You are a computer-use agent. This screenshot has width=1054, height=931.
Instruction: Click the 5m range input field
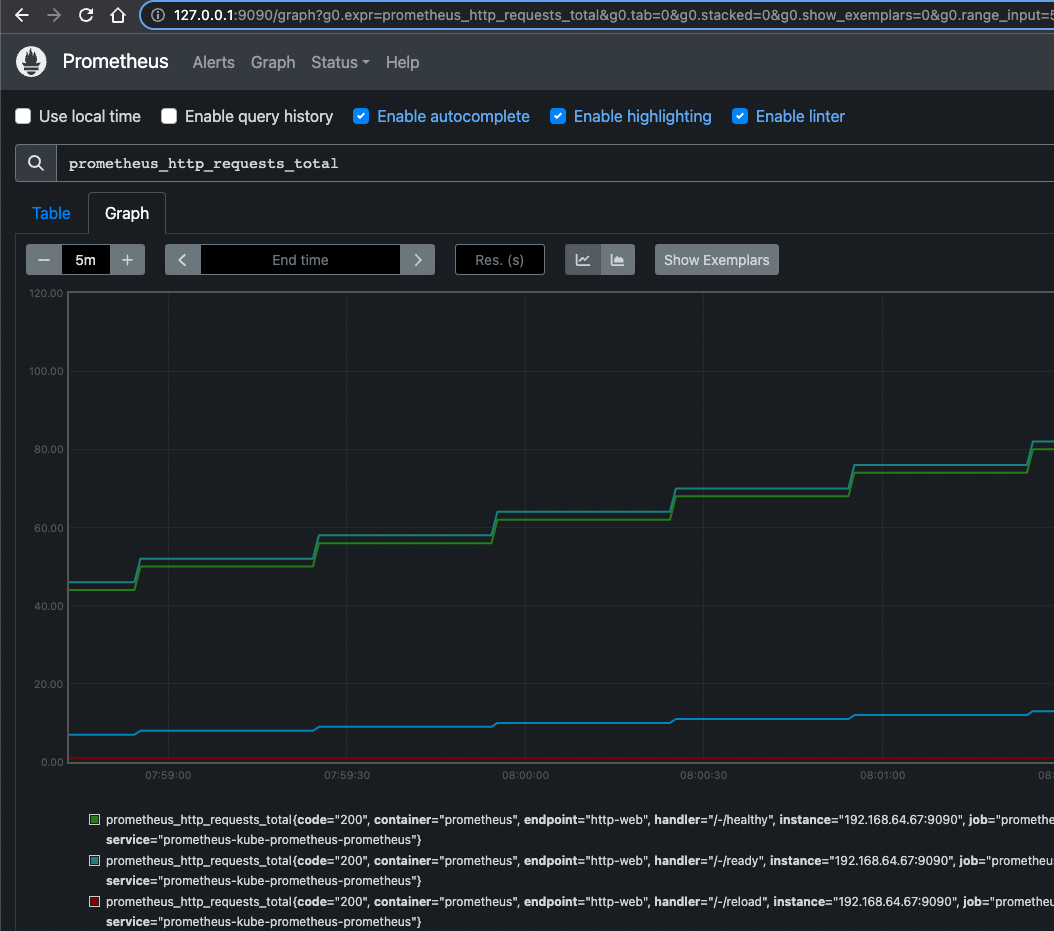85,260
